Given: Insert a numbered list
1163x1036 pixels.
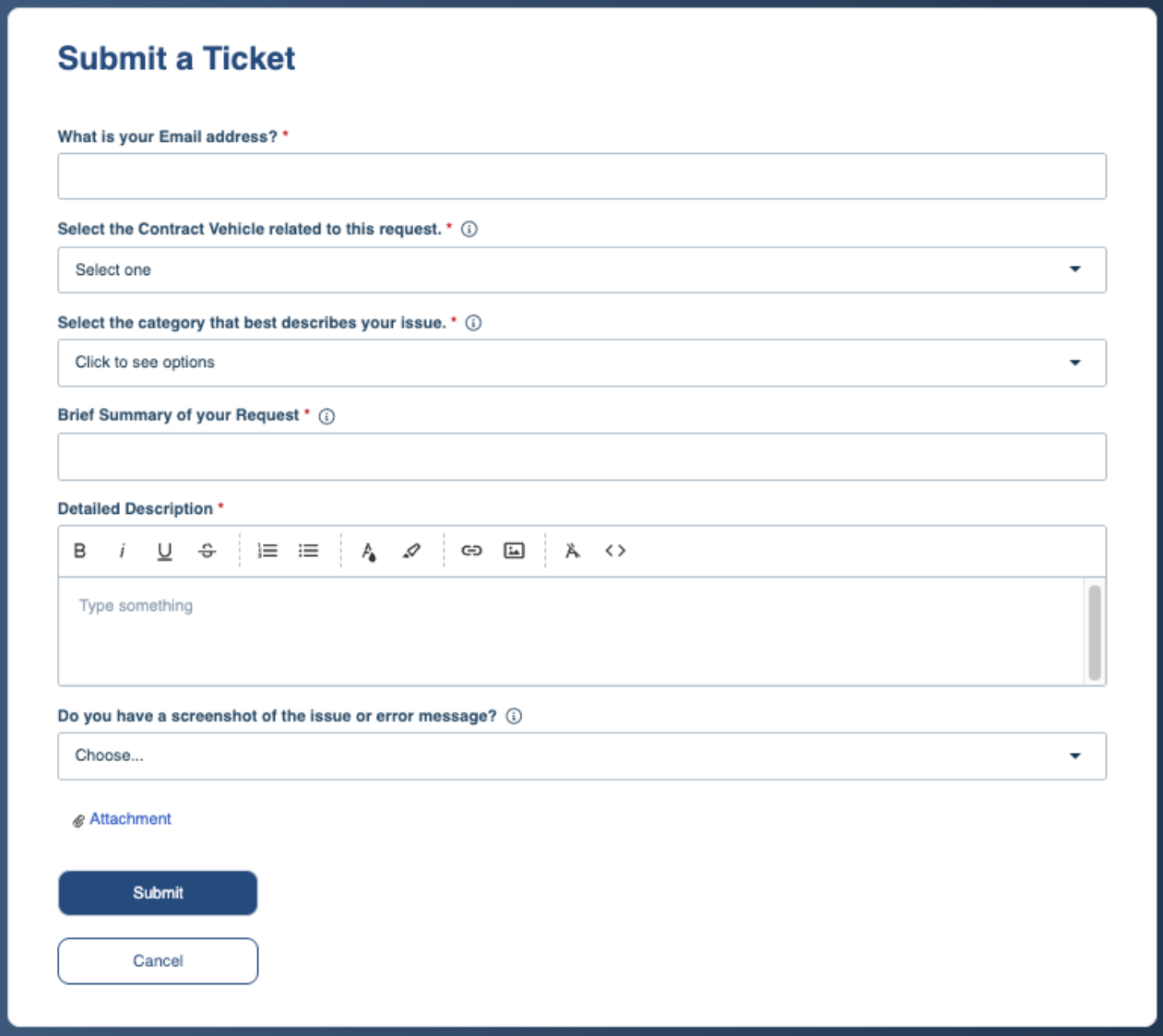Looking at the screenshot, I should tap(267, 550).
